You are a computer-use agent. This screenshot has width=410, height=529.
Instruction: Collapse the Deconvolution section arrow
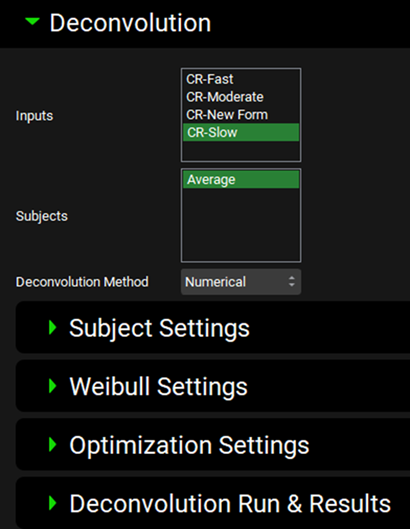pyautogui.click(x=32, y=22)
